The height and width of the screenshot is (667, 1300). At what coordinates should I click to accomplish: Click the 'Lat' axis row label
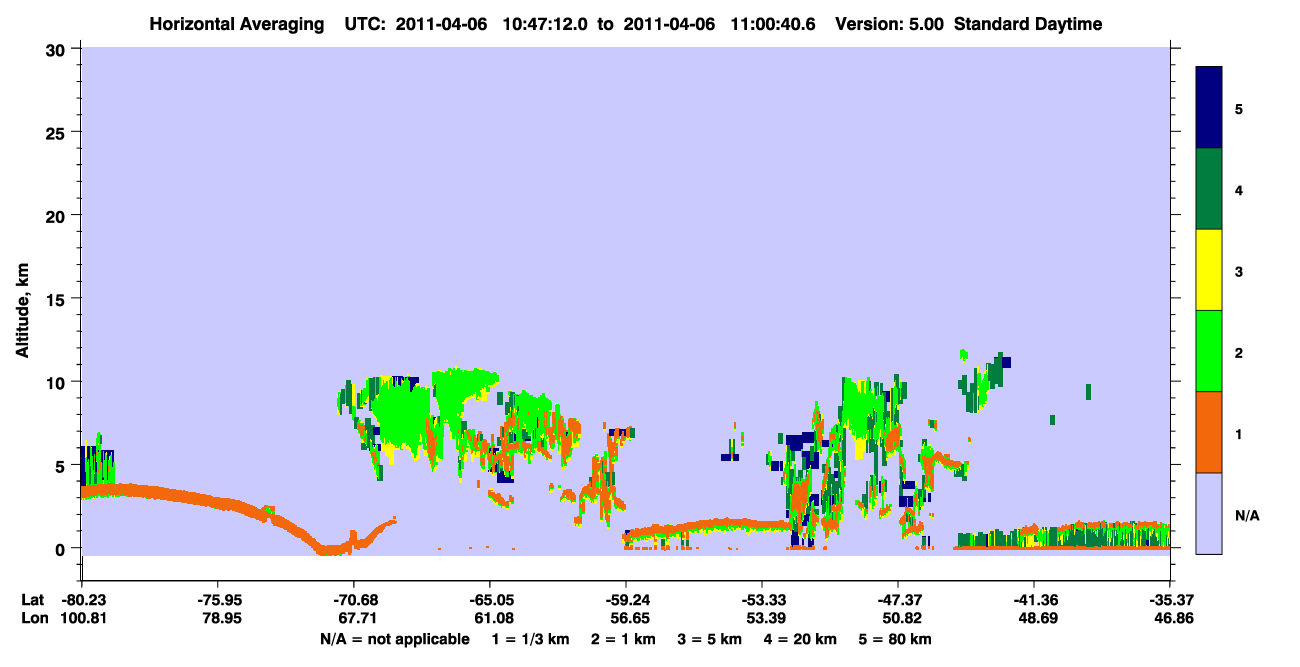[x=33, y=600]
